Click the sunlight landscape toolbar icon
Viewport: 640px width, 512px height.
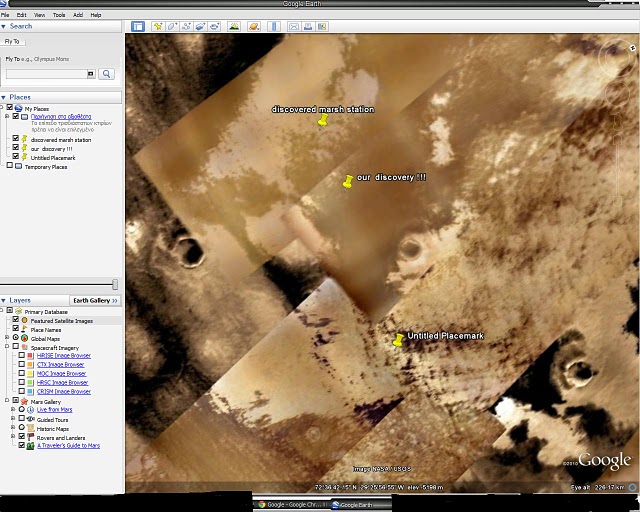click(234, 27)
